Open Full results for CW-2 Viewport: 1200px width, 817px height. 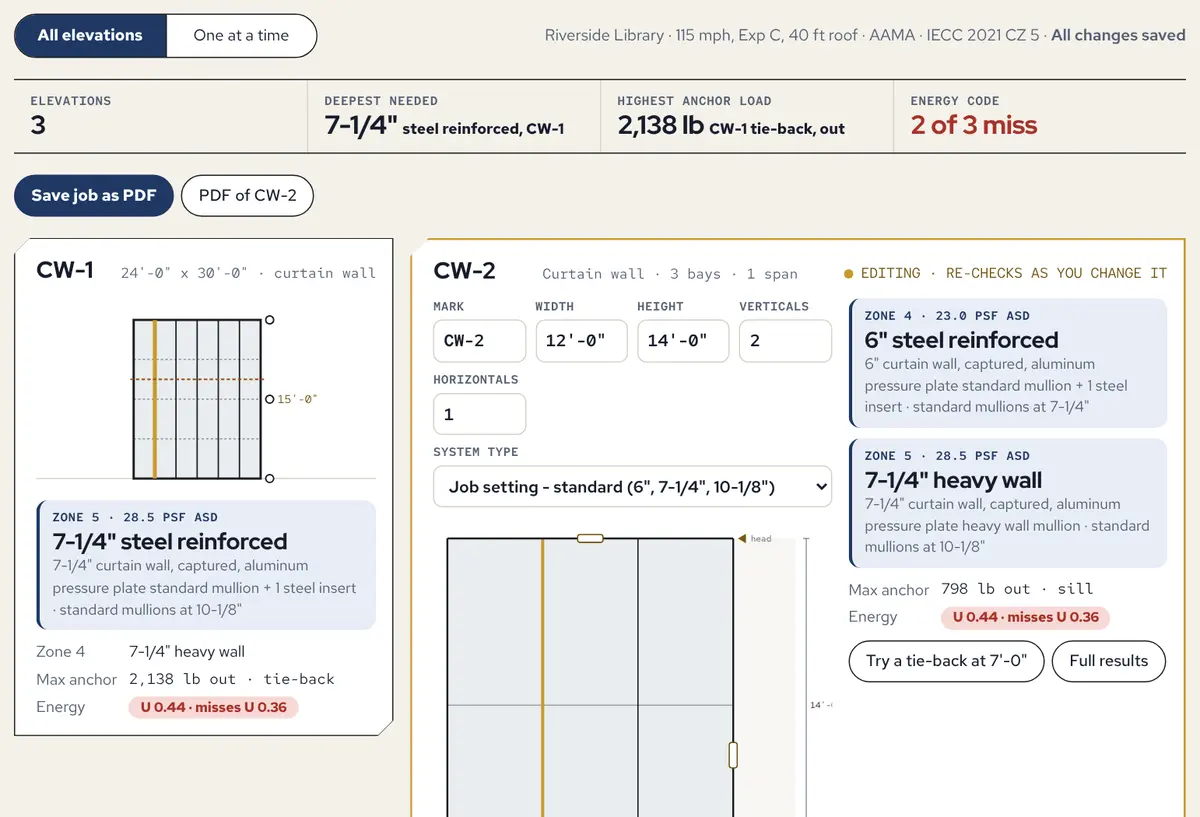coord(1109,661)
